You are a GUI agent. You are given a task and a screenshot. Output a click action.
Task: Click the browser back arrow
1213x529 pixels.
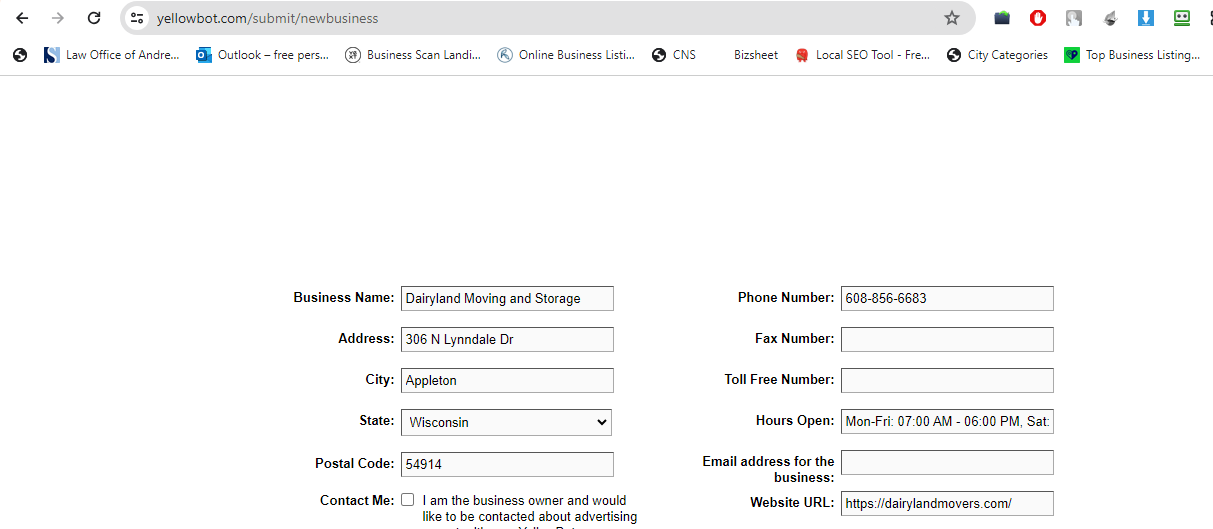(22, 18)
